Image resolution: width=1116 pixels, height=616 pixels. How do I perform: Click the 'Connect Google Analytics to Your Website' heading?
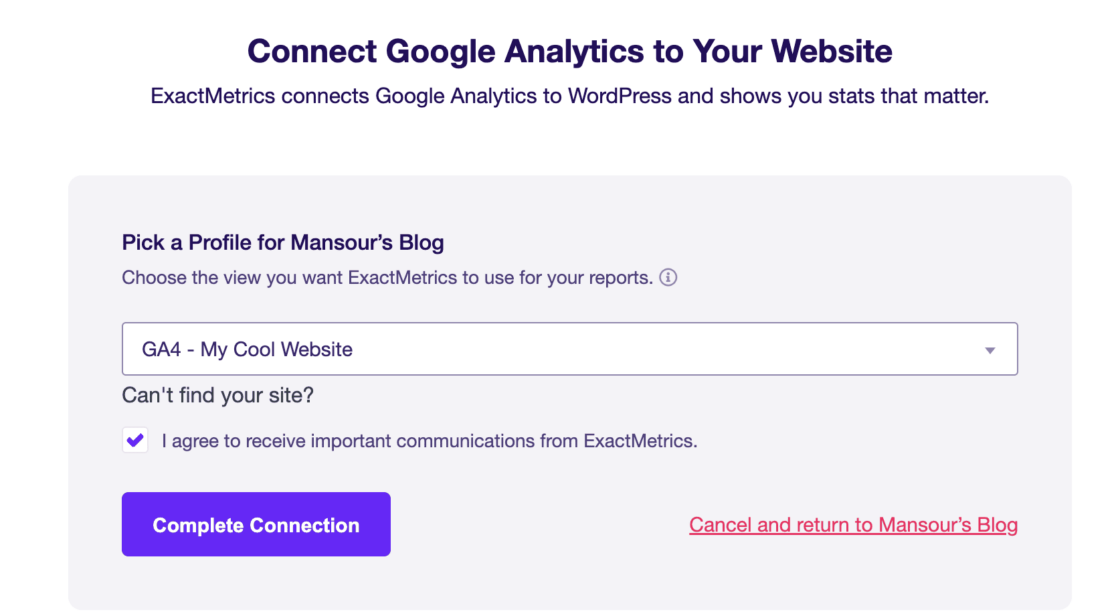point(569,51)
